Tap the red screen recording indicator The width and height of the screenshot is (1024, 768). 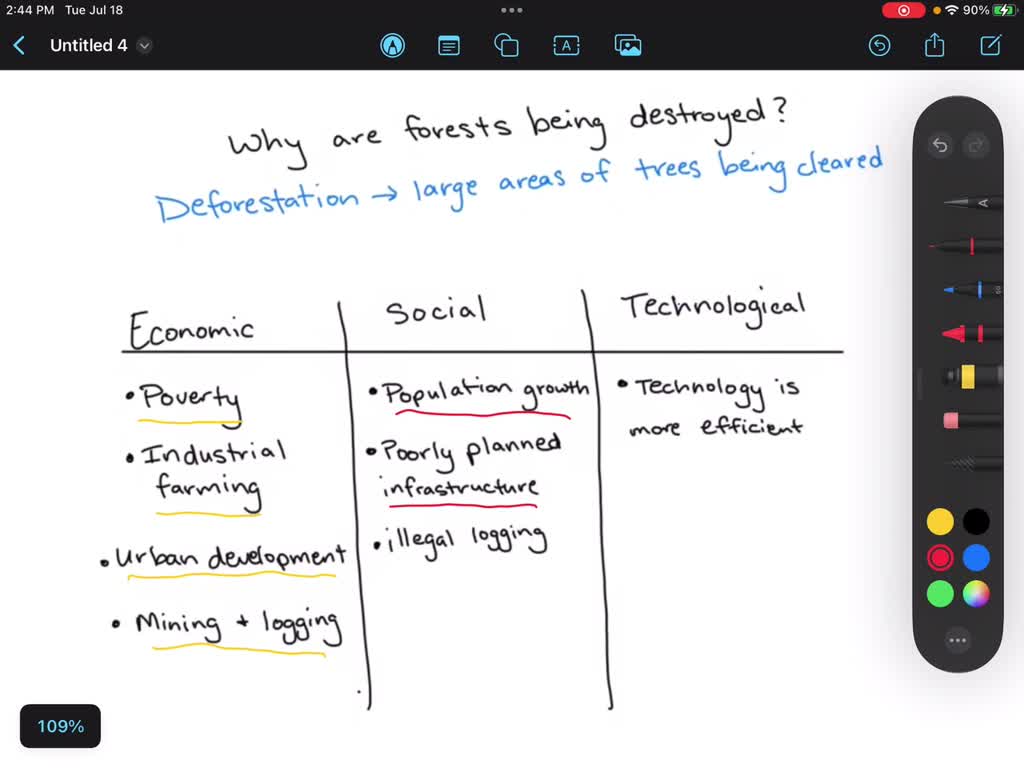903,10
